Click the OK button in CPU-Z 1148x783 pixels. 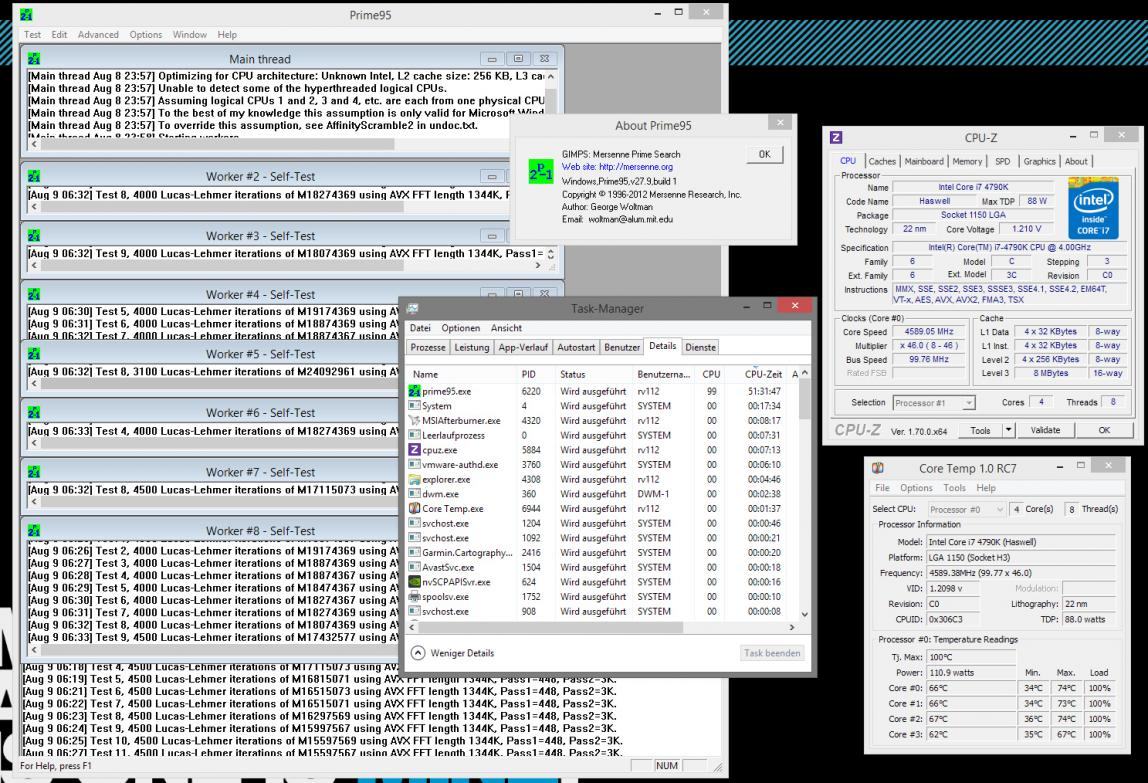pos(1104,430)
